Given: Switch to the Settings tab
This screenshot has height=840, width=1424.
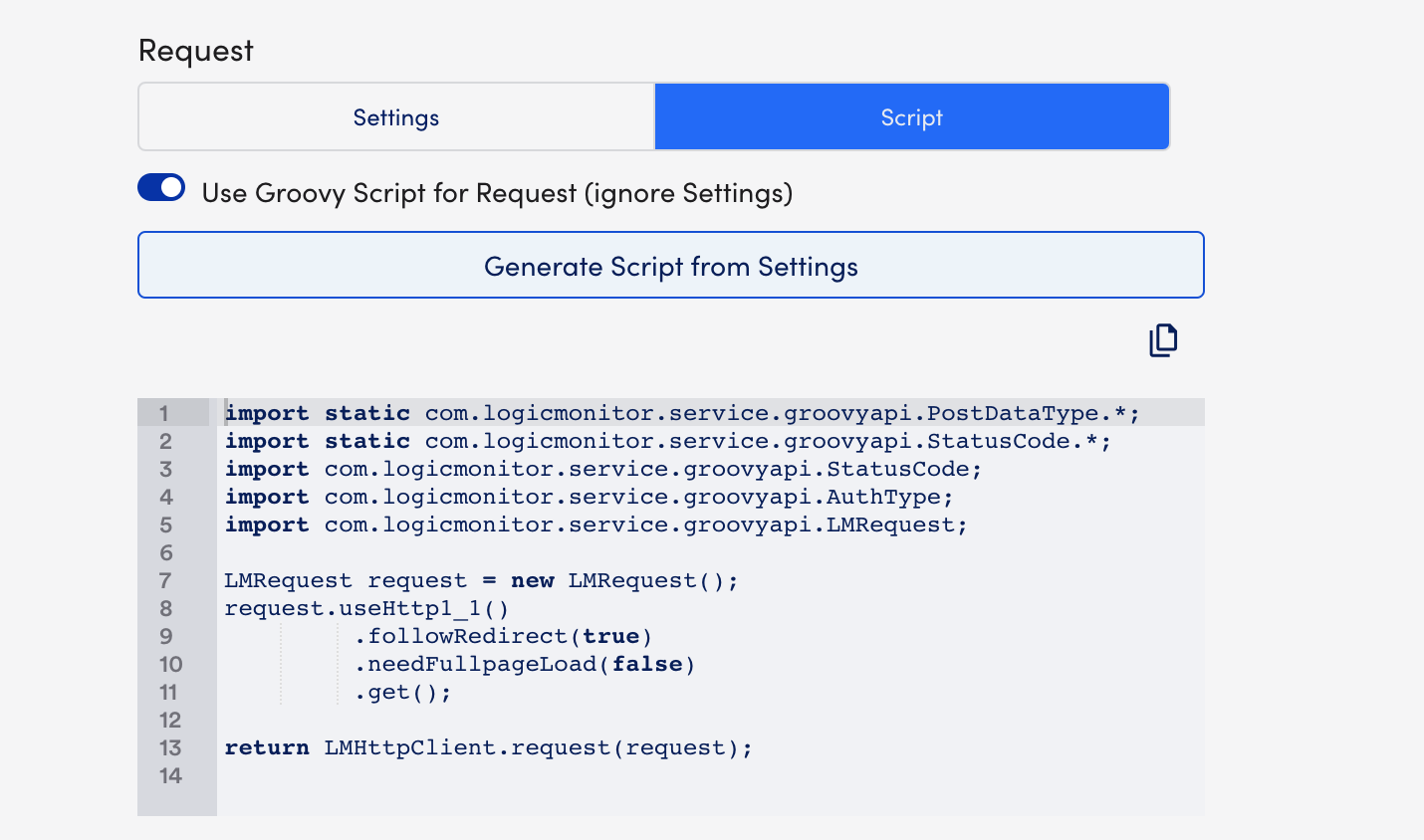Looking at the screenshot, I should pos(395,117).
